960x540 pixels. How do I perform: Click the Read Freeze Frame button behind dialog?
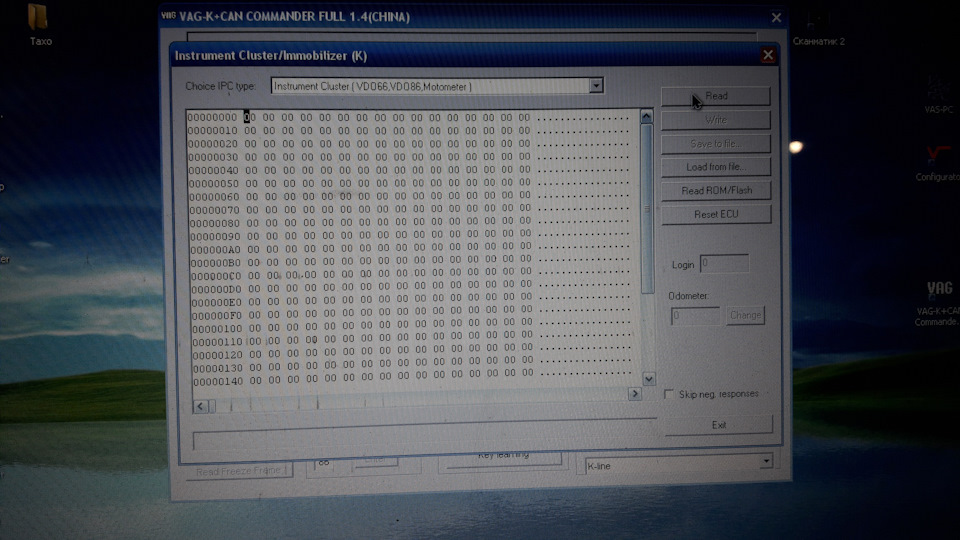[x=239, y=471]
